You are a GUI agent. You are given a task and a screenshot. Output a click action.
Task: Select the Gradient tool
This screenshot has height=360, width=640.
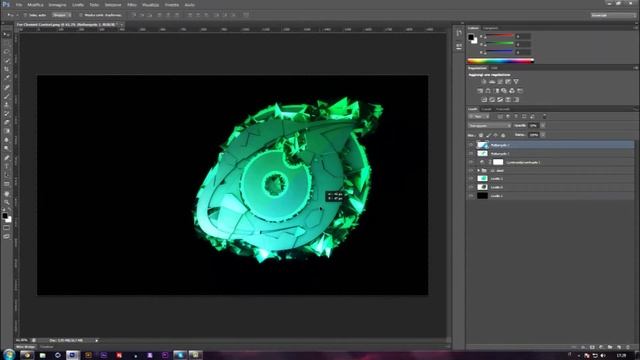pos(7,131)
